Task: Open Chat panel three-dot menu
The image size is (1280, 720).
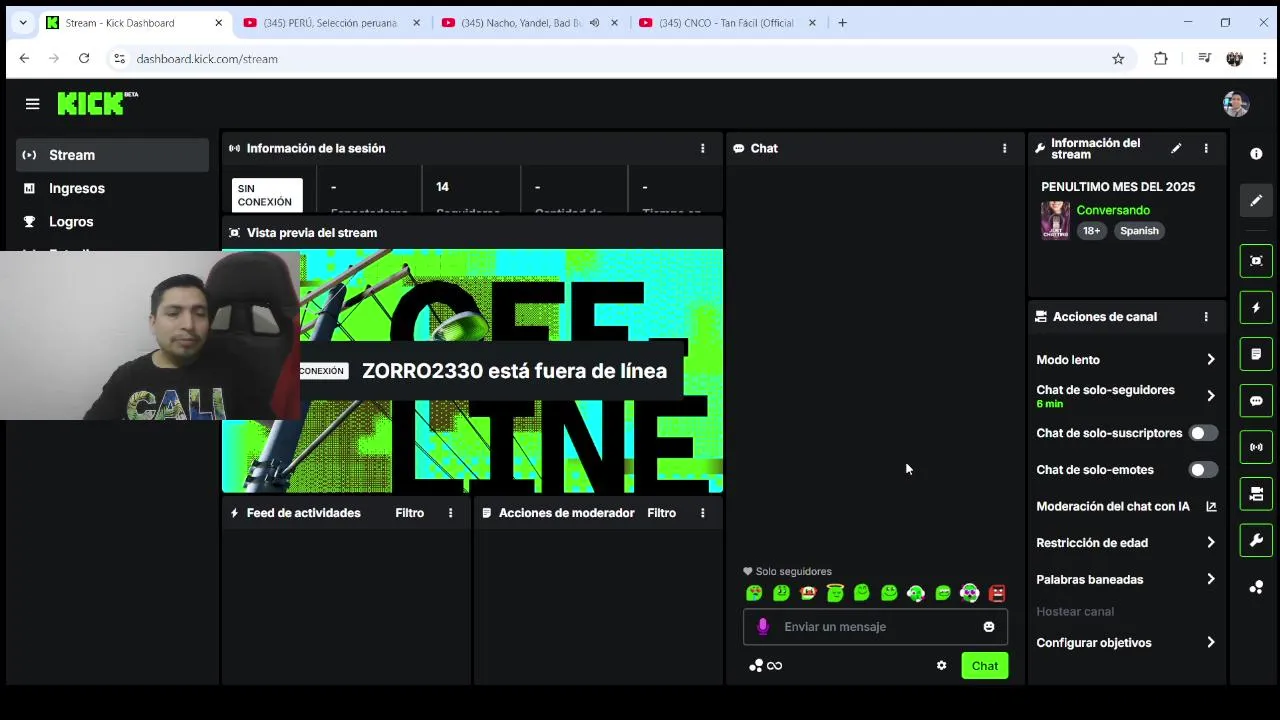Action: [x=1004, y=148]
